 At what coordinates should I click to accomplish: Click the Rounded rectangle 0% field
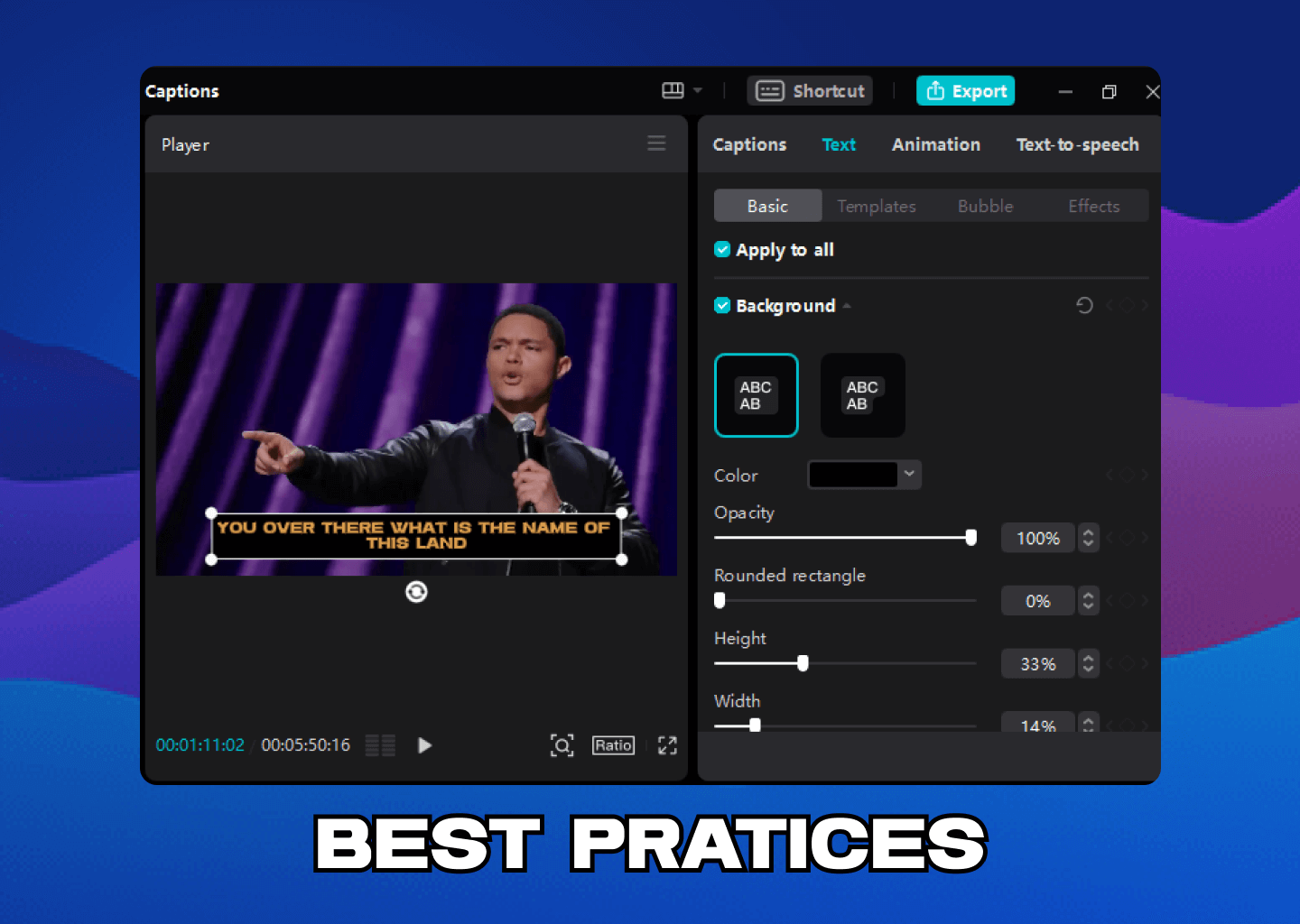1038,601
